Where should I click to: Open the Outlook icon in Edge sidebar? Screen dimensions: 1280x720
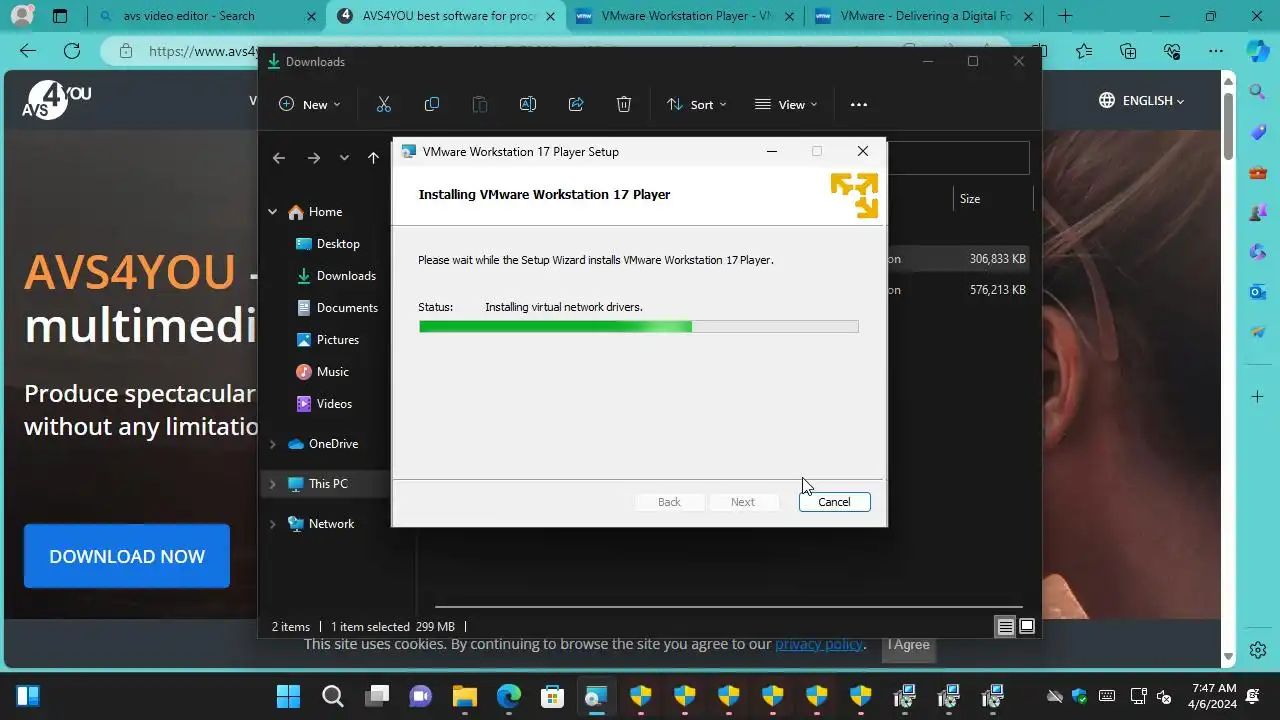click(x=1258, y=292)
